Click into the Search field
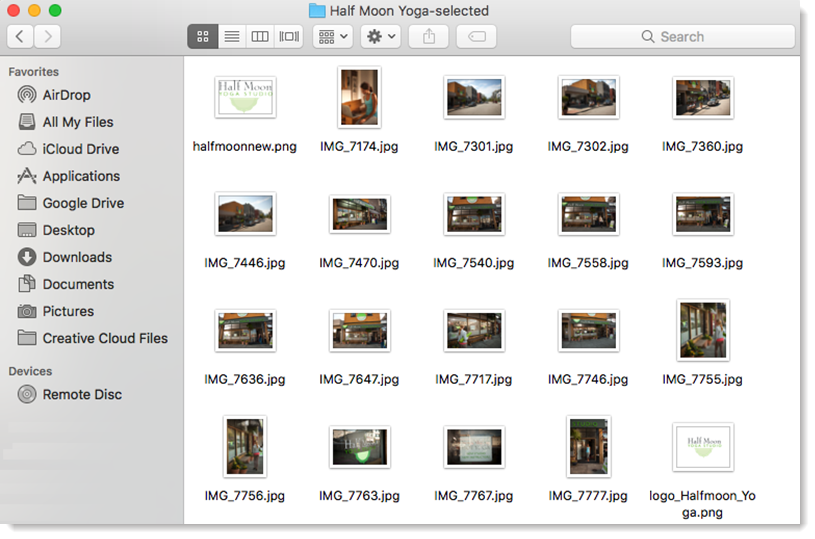 pyautogui.click(x=682, y=36)
